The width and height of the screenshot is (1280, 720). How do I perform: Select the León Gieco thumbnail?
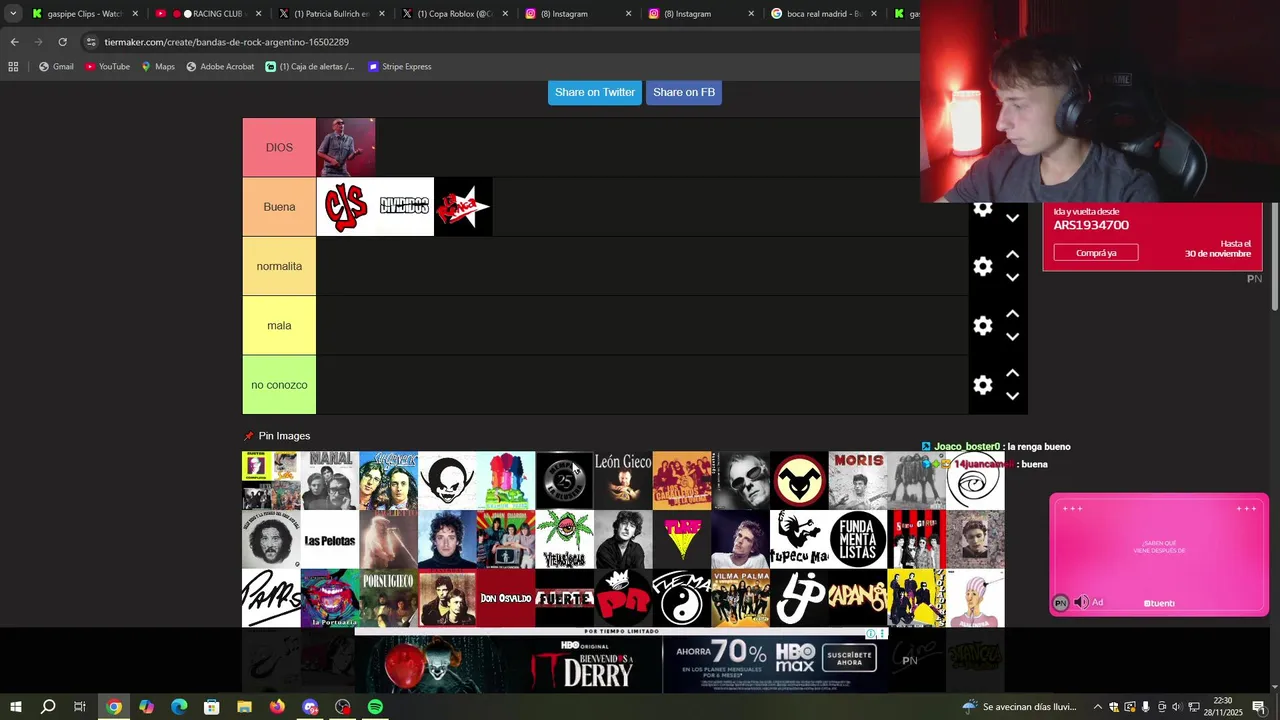(623, 480)
